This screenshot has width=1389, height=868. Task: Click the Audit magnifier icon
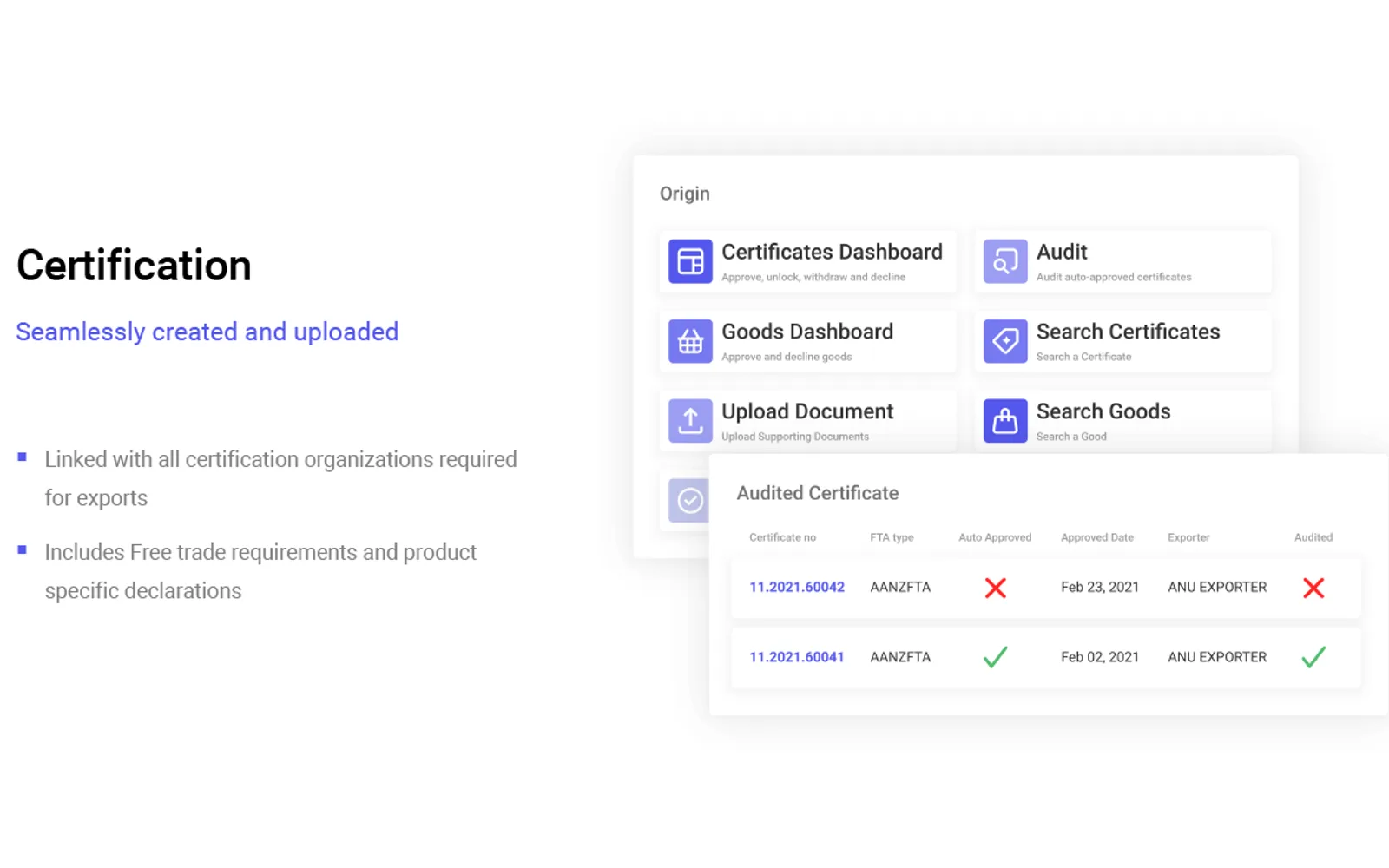pos(1005,261)
